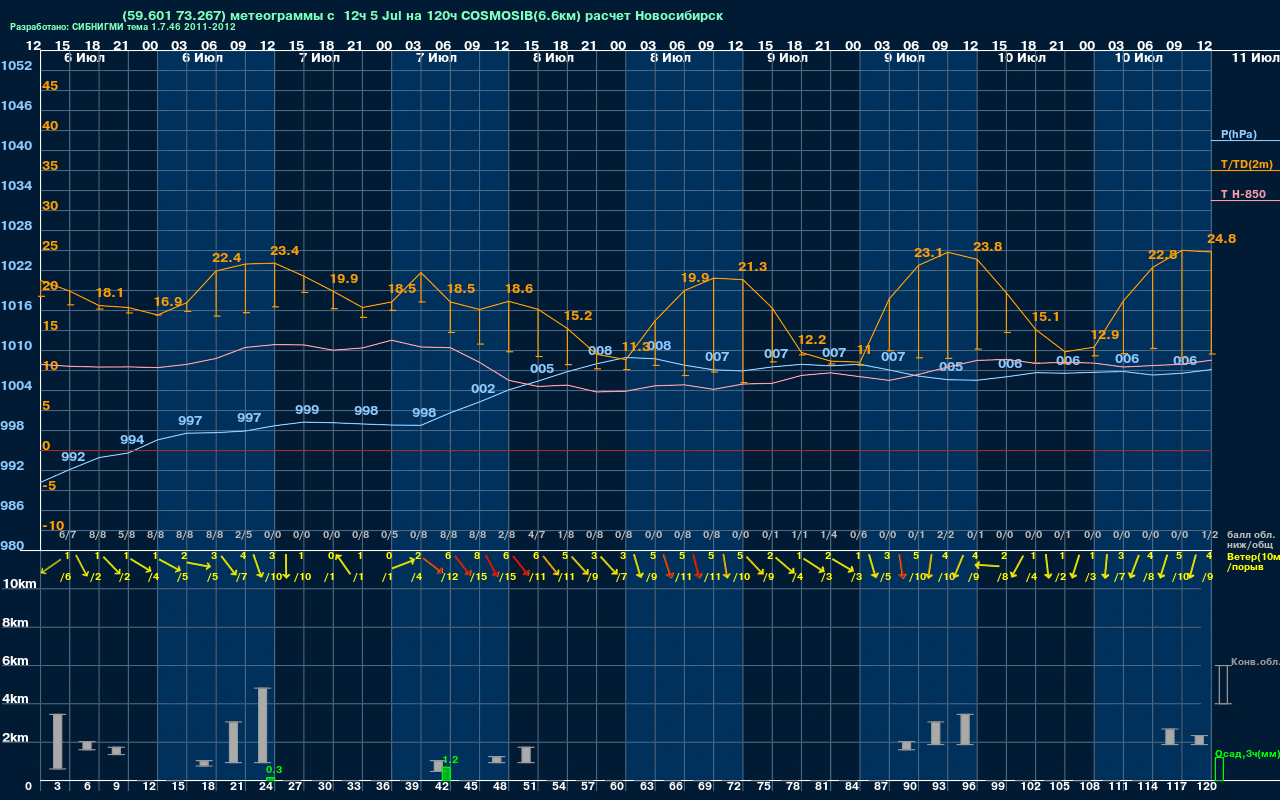Click the 18.1 temperature label
Image resolution: width=1280 pixels, height=800 pixels.
[110, 293]
